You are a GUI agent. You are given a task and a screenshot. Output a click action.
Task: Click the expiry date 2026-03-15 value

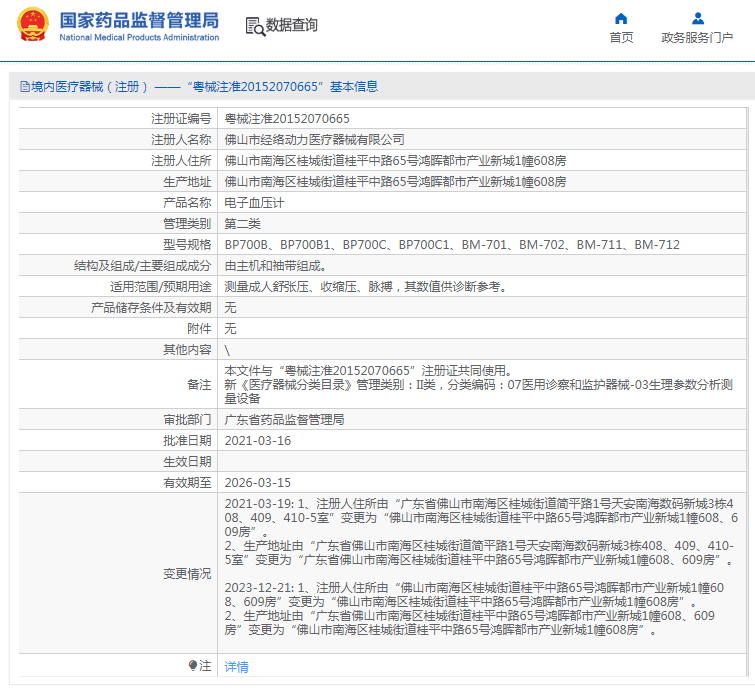[258, 482]
